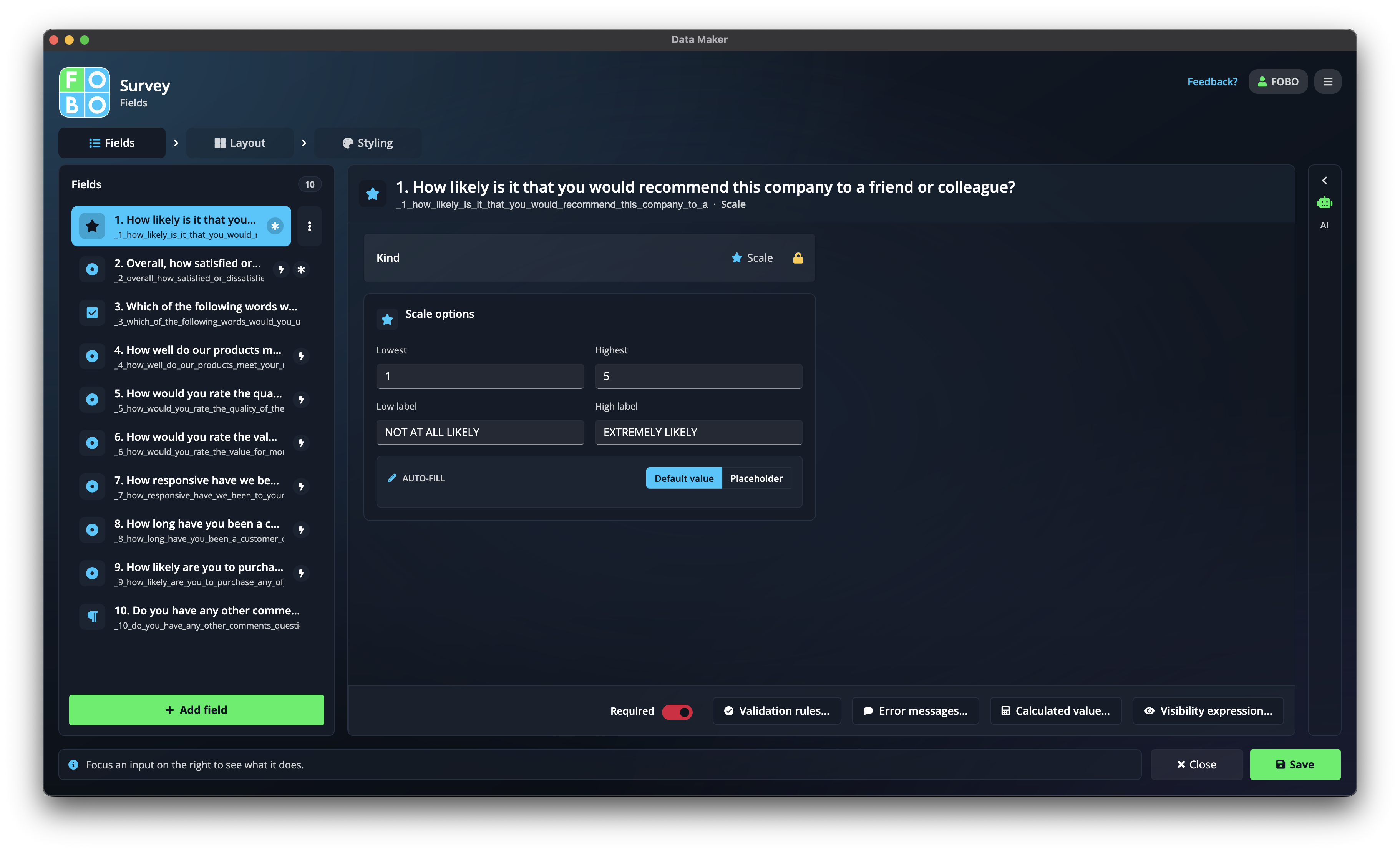
Task: Click the radio icon of field 2 row
Action: (92, 269)
